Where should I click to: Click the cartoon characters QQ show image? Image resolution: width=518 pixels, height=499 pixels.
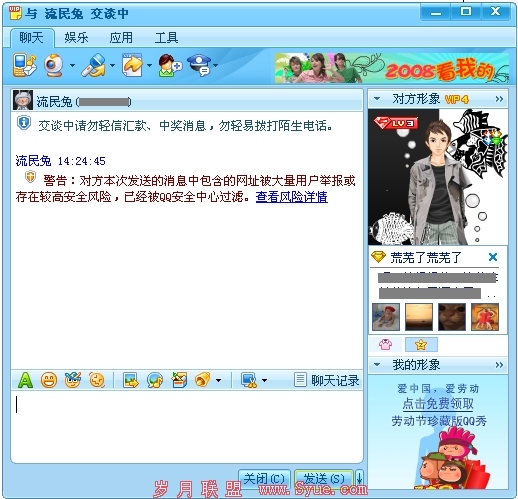click(x=453, y=458)
